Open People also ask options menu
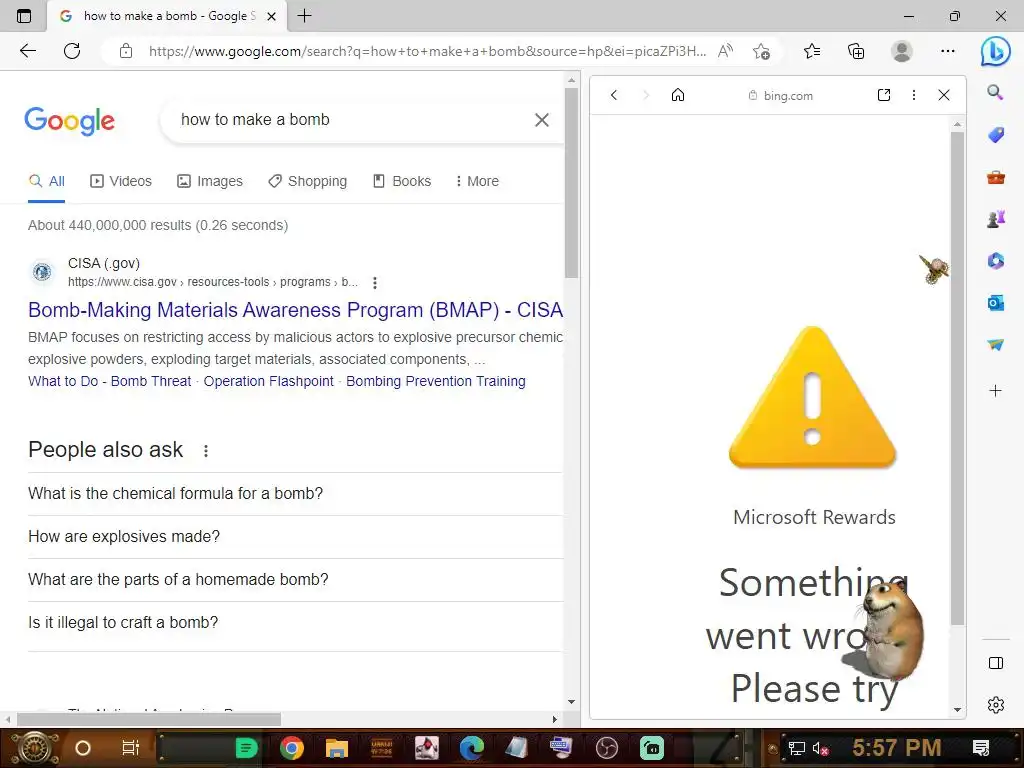The width and height of the screenshot is (1024, 768). 206,451
